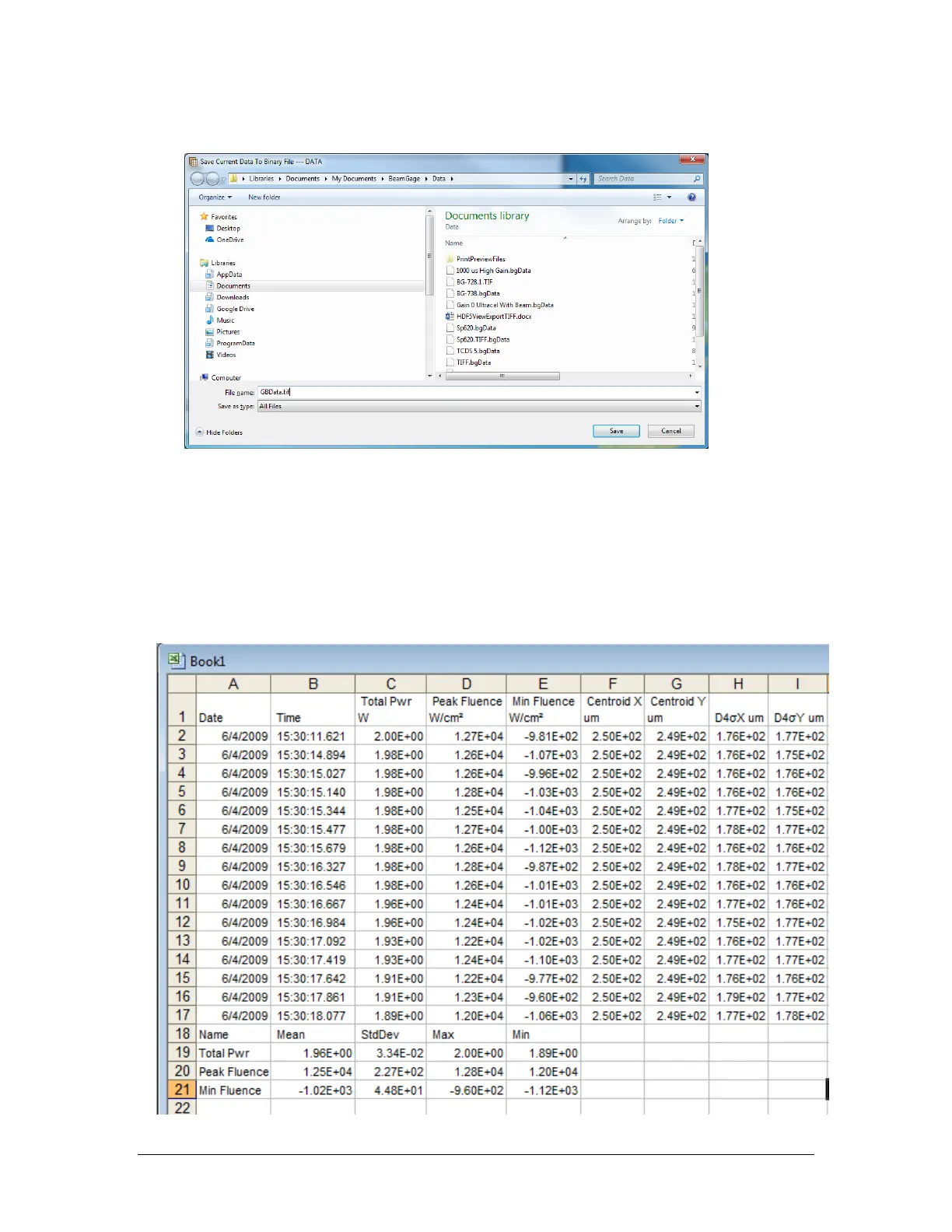Select file TCDS 5.bgData
The width and height of the screenshot is (952, 1232).
click(x=478, y=351)
